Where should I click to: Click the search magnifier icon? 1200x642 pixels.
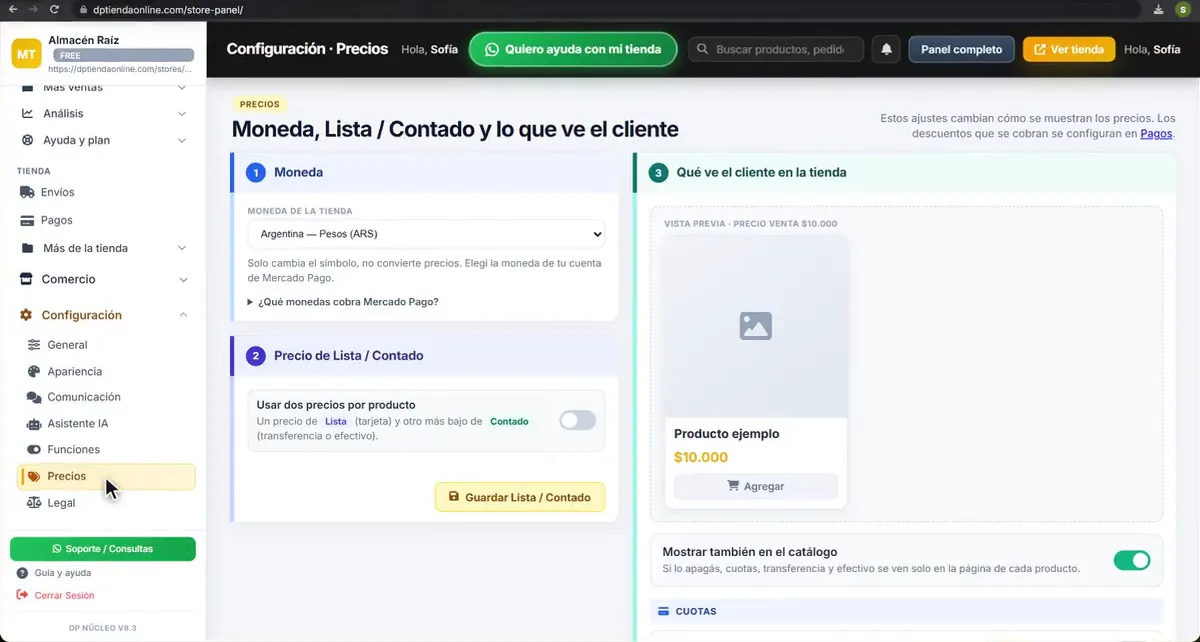[x=703, y=49]
